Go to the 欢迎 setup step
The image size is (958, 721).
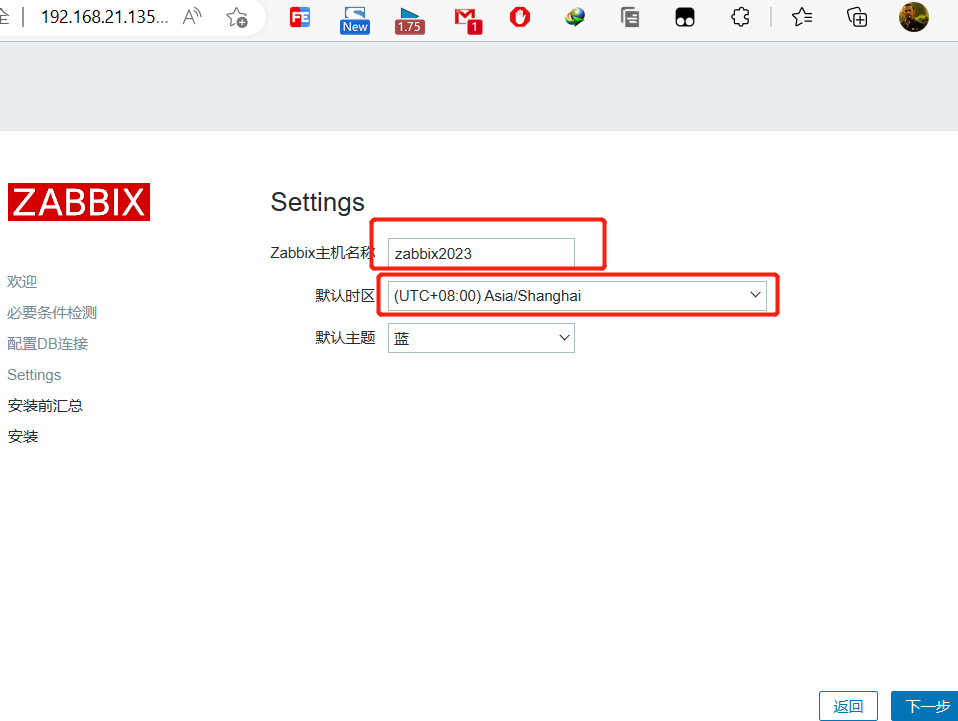tap(22, 282)
